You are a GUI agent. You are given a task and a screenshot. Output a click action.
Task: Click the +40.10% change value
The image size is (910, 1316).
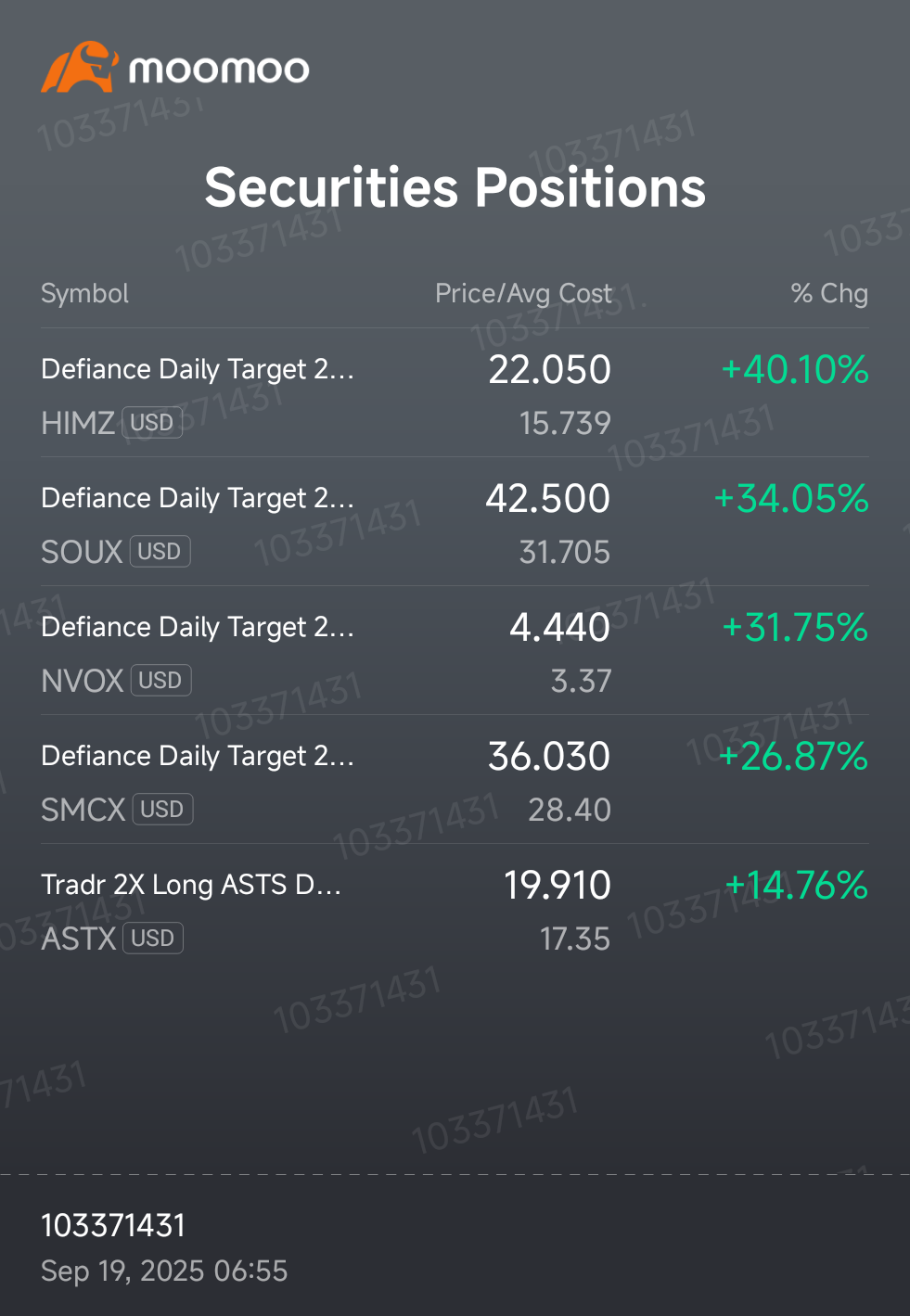pos(795,370)
